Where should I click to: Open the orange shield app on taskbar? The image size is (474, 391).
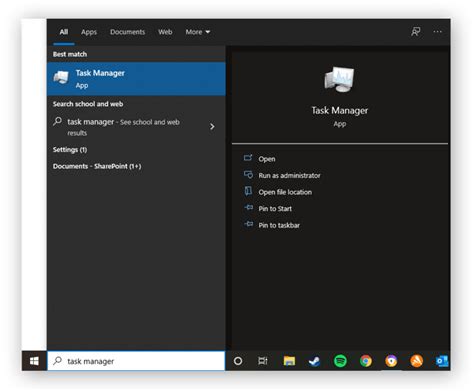tap(391, 361)
